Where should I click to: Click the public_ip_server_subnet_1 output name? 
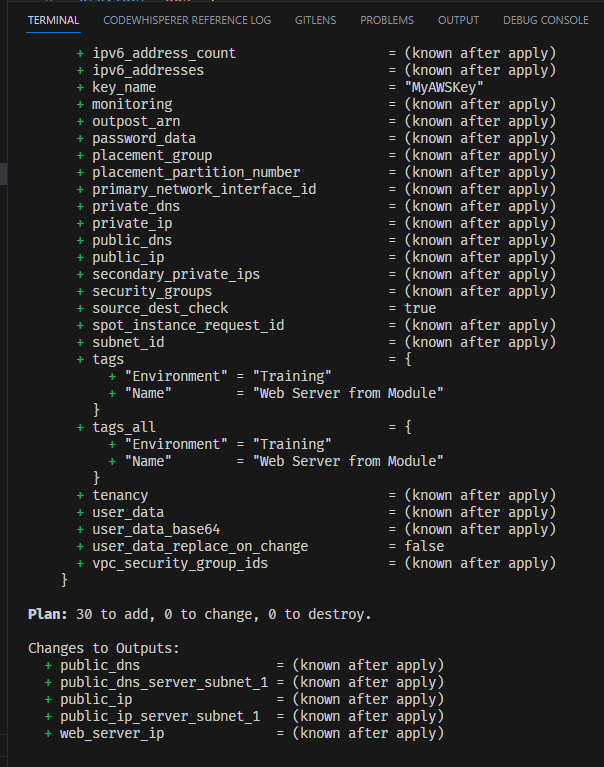(x=160, y=716)
